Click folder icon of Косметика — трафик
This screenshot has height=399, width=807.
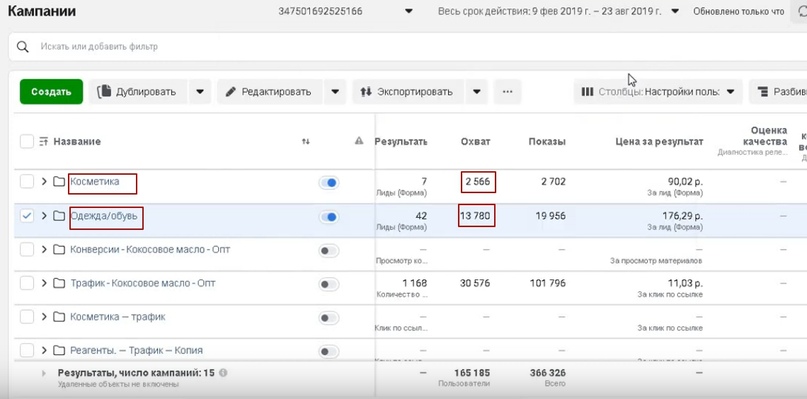59,317
